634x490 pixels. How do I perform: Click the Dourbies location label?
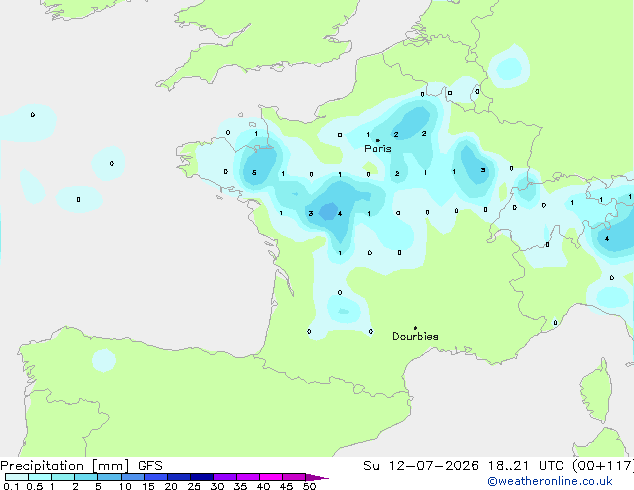point(415,336)
